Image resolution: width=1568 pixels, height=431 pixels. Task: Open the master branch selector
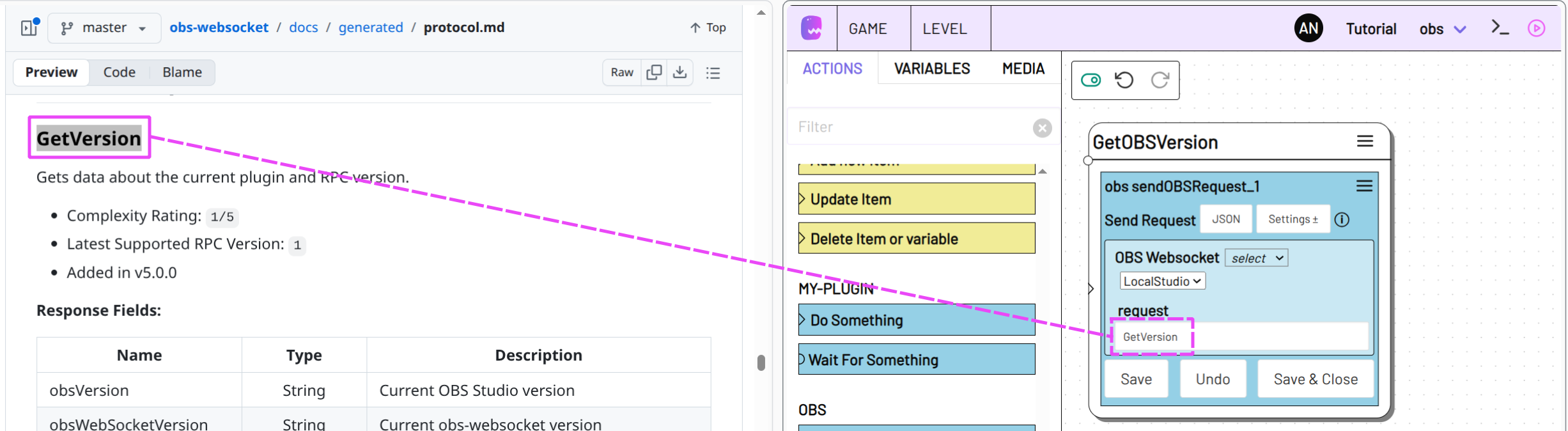[104, 27]
